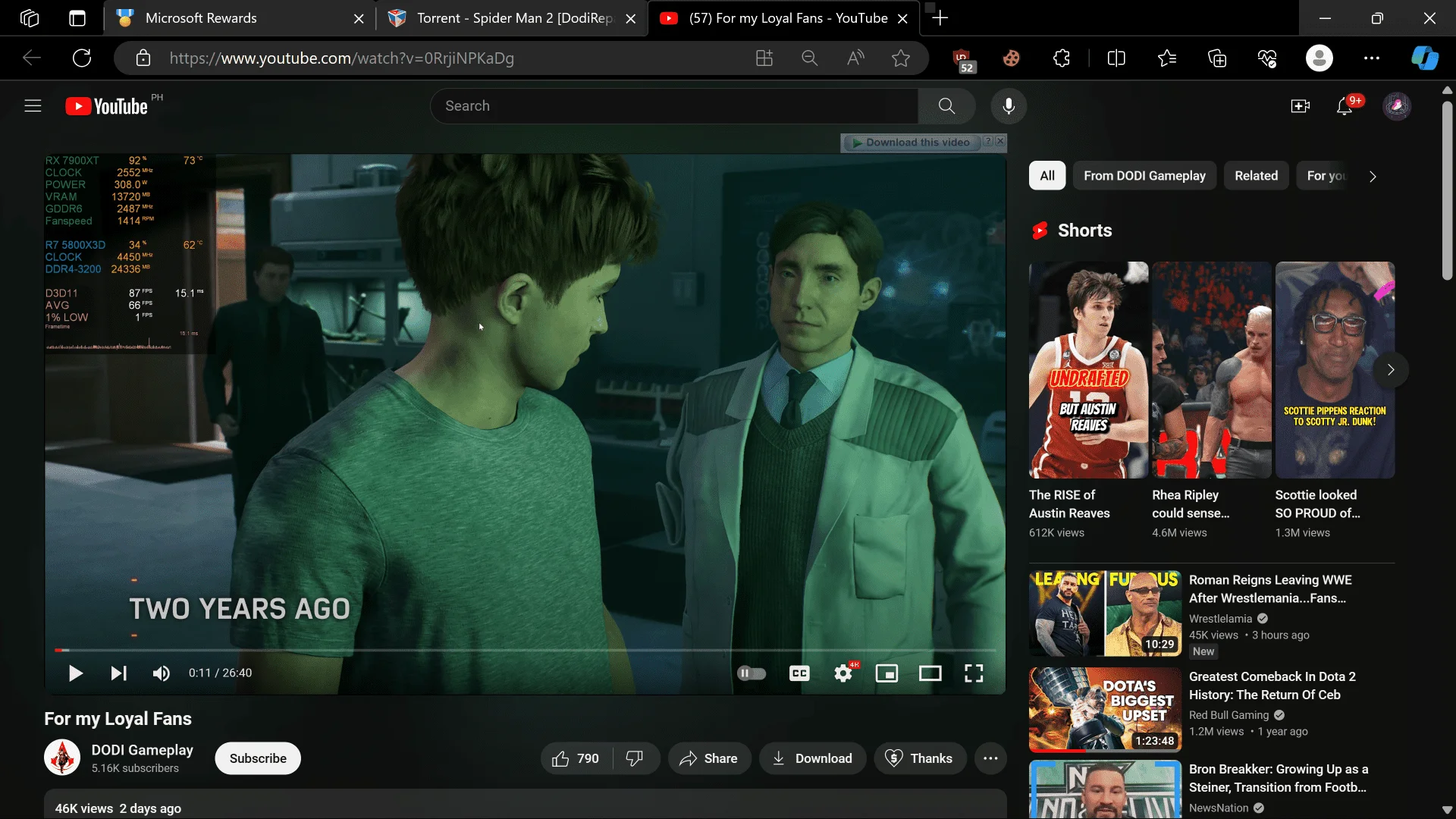Switch to the Microsoft Rewards tab
The width and height of the screenshot is (1456, 819).
point(240,18)
